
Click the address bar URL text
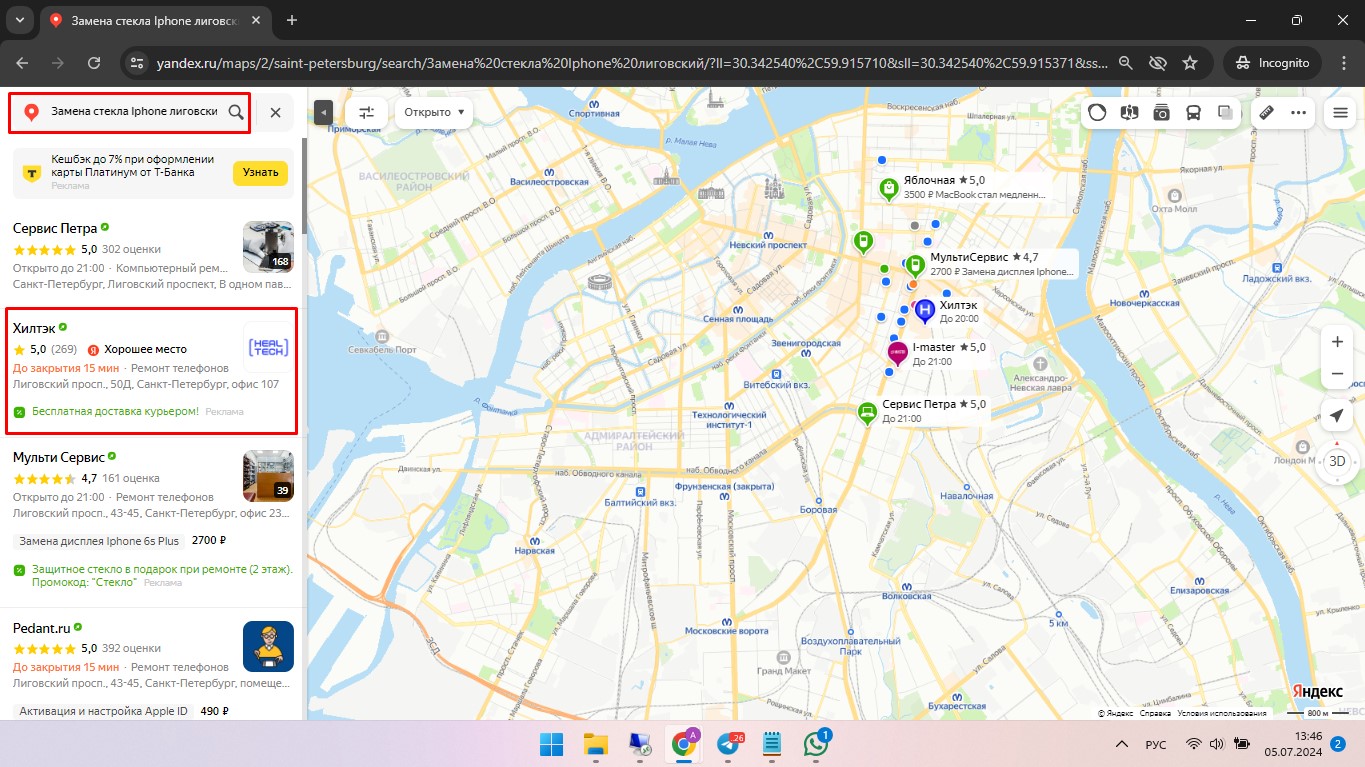click(632, 62)
